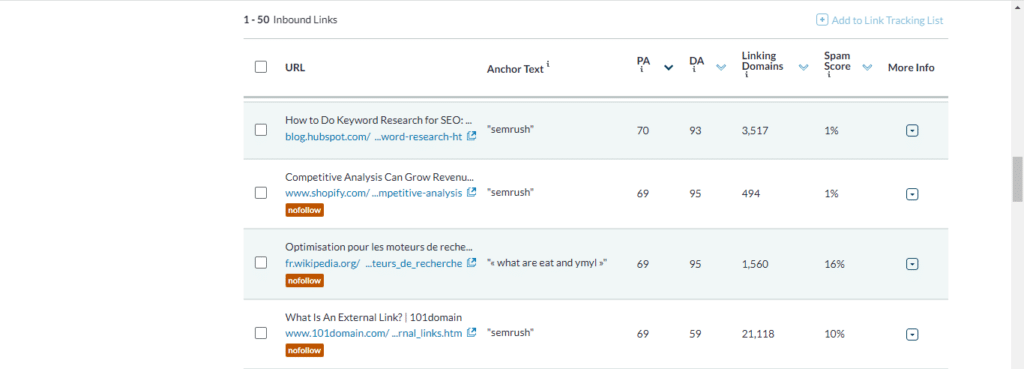The image size is (1024, 369).
Task: Click Linking Domains value 494
Action: (750, 194)
